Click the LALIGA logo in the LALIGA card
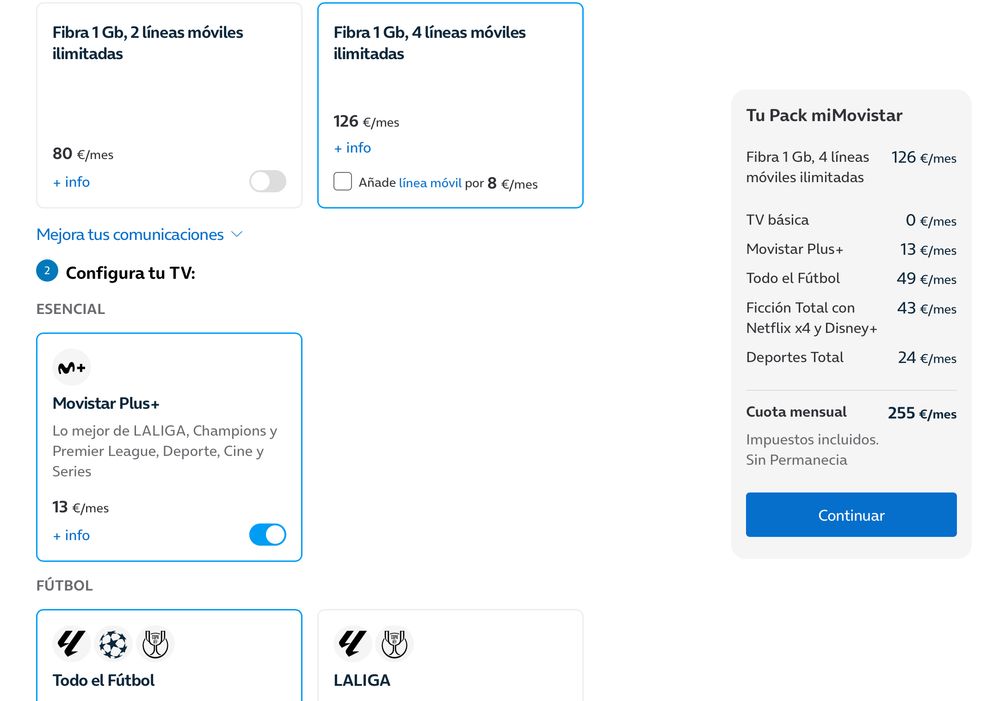 click(352, 643)
